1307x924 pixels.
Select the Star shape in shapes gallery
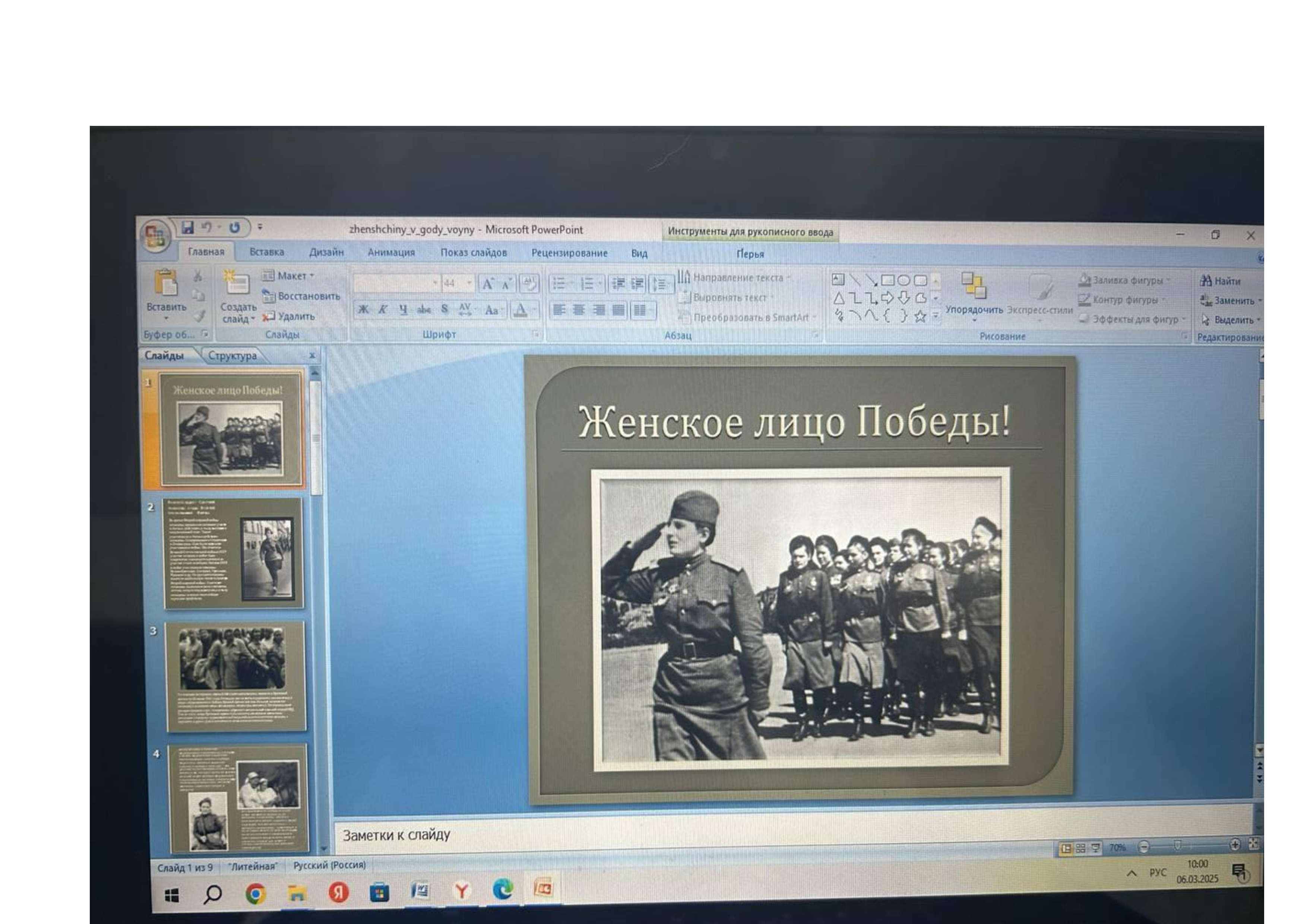[920, 316]
